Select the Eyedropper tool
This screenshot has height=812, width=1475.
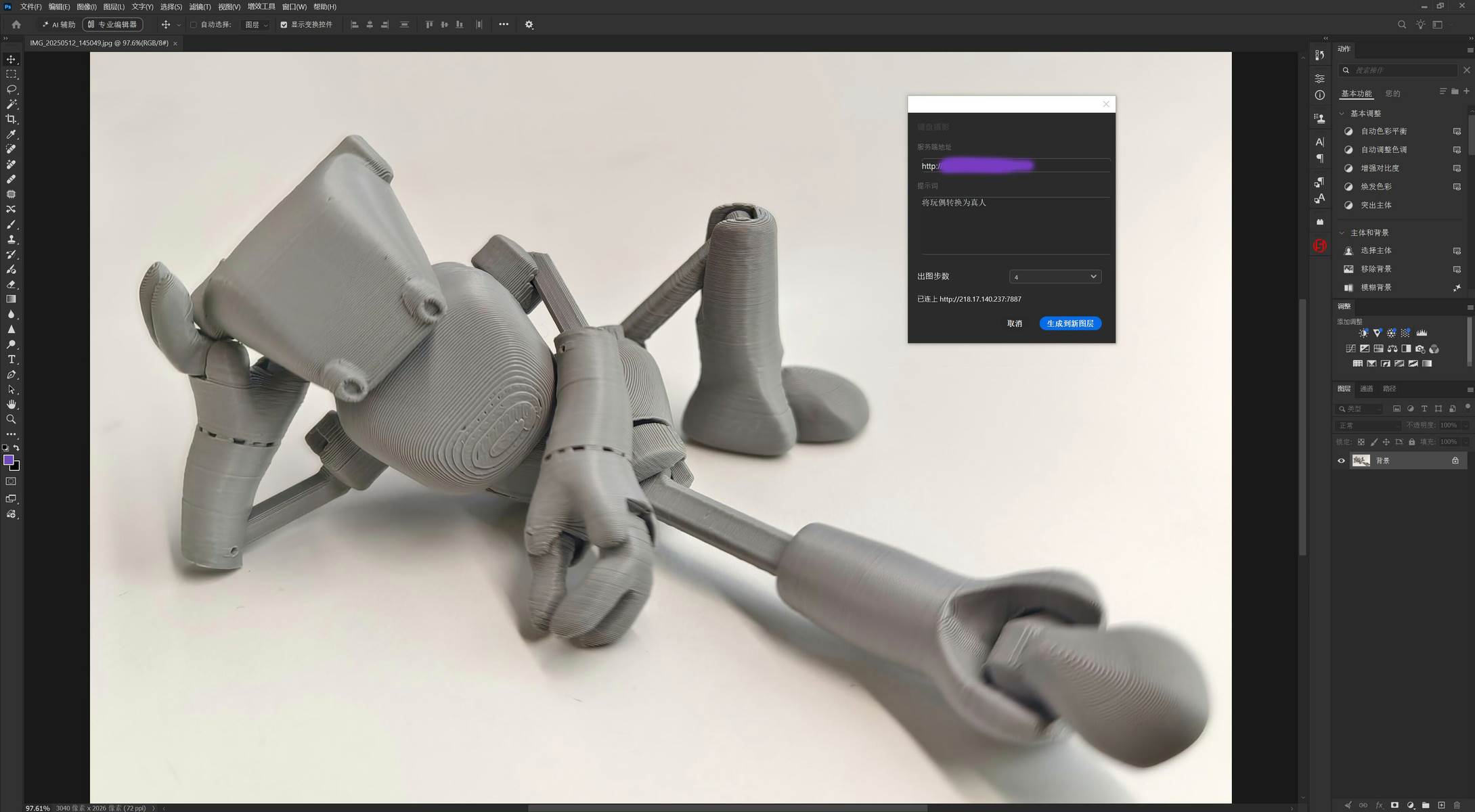pos(12,135)
